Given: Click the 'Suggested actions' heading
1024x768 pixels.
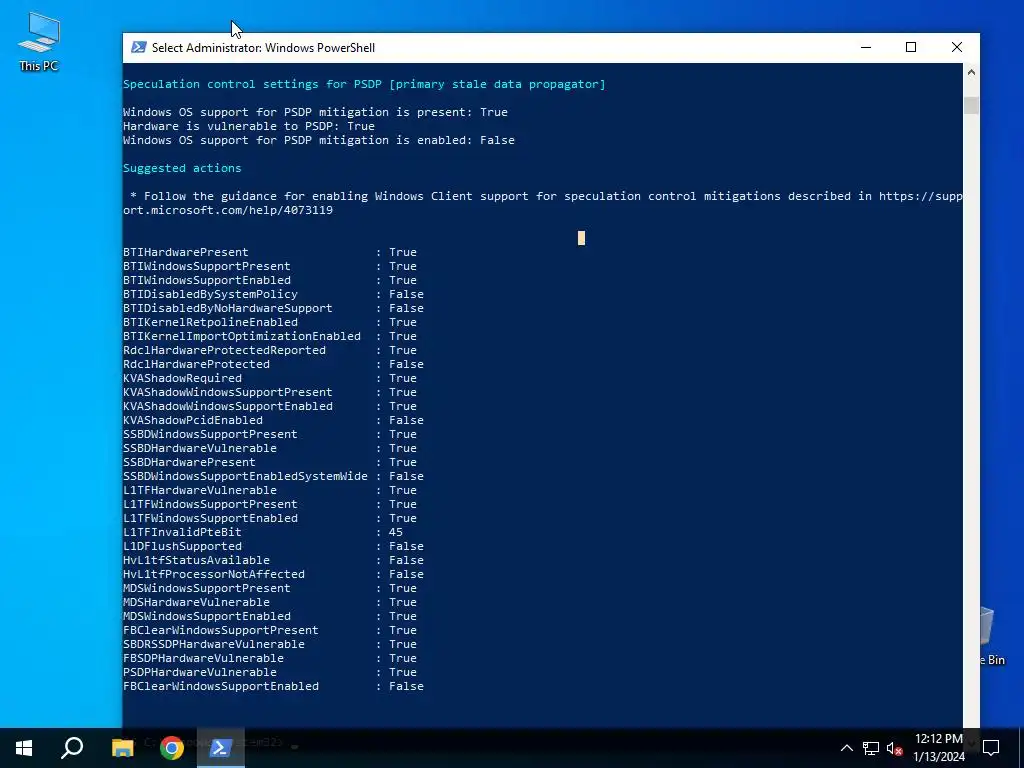Looking at the screenshot, I should [x=182, y=168].
